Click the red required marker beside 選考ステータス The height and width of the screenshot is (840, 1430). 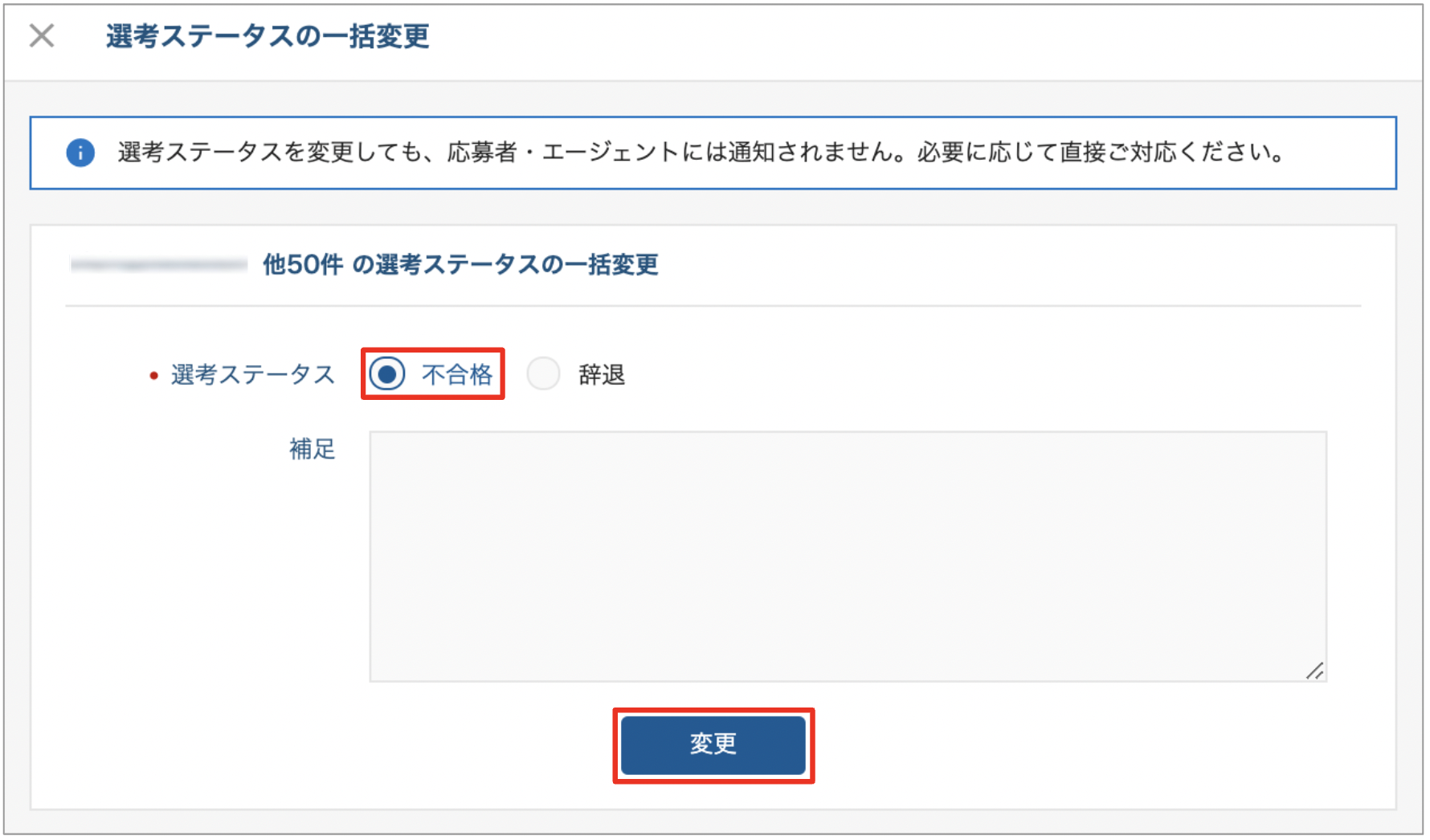[x=153, y=375]
